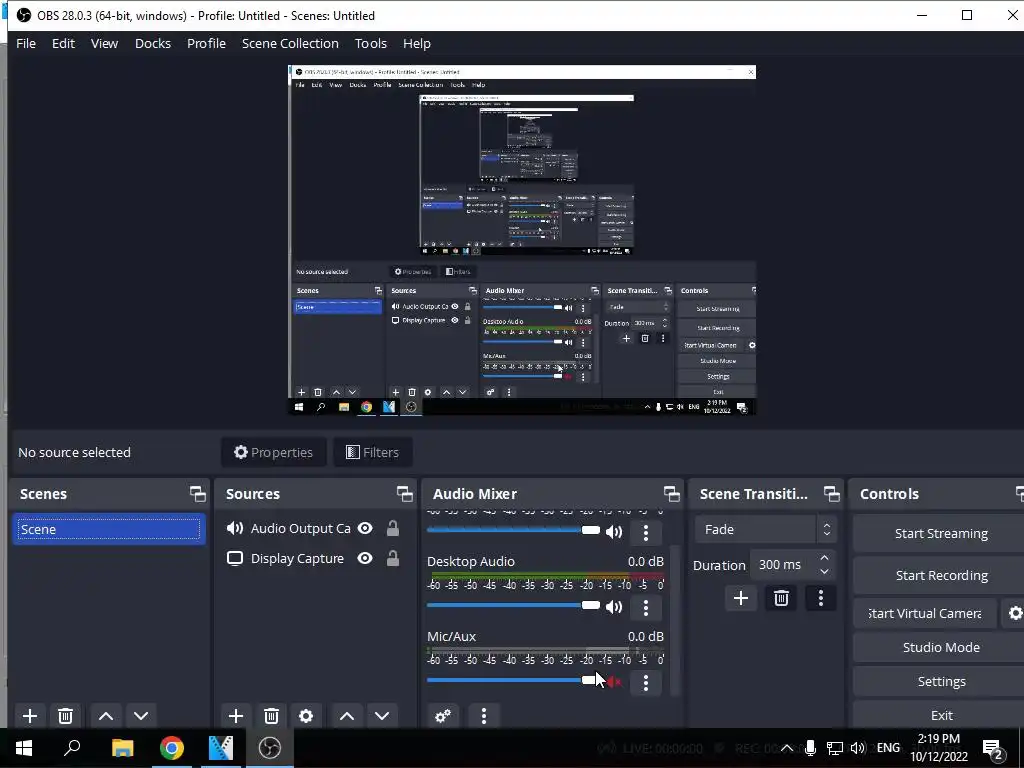Decrease transition duration with down arrow

coord(824,571)
